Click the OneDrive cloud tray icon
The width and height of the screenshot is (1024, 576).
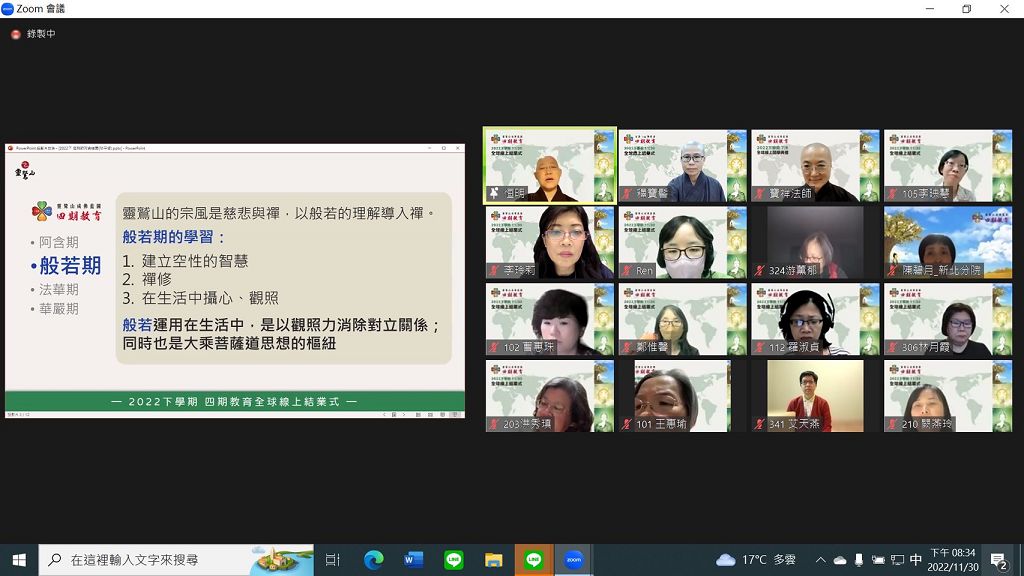pos(840,560)
